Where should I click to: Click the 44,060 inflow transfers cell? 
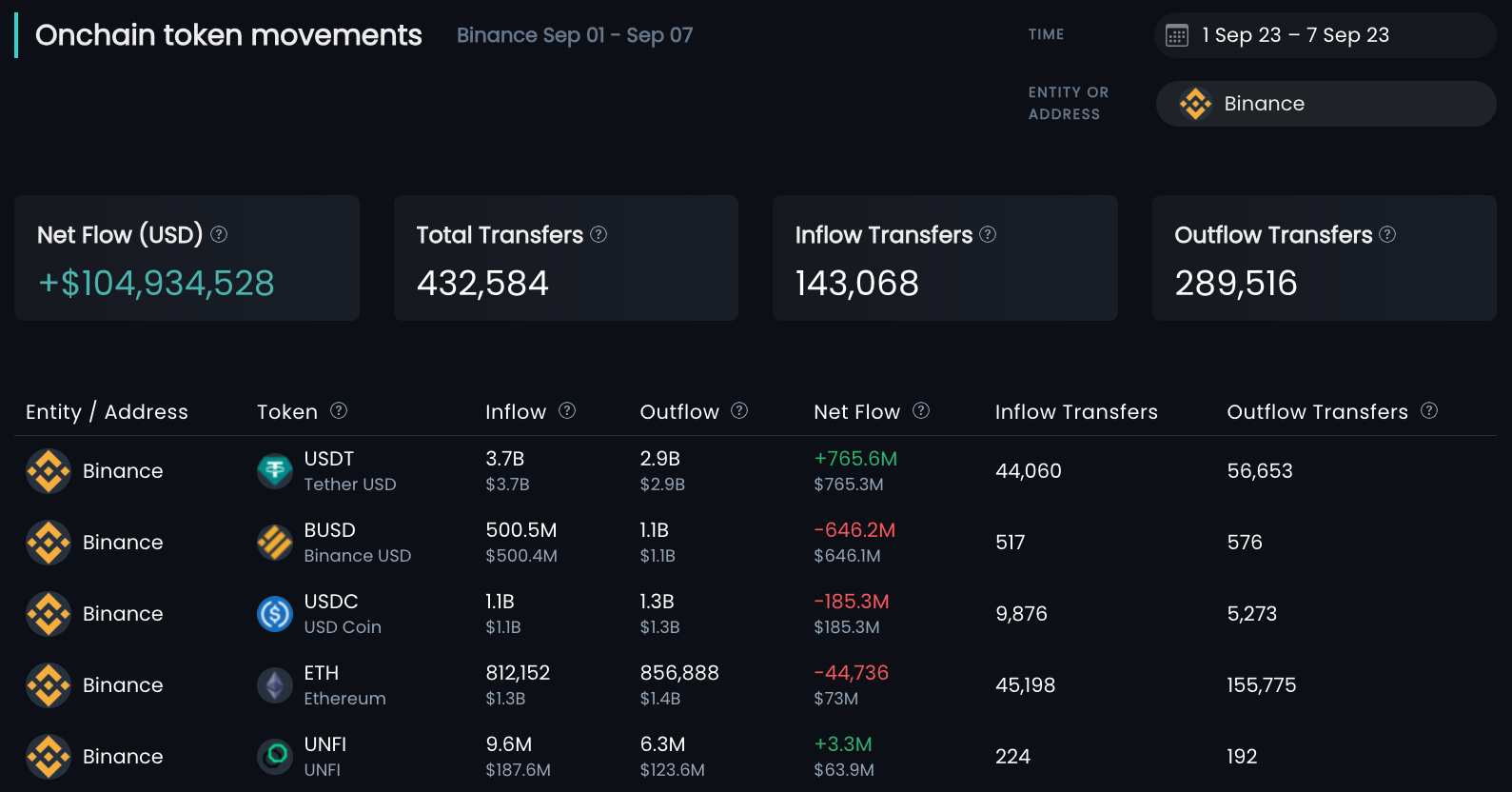(x=1029, y=471)
